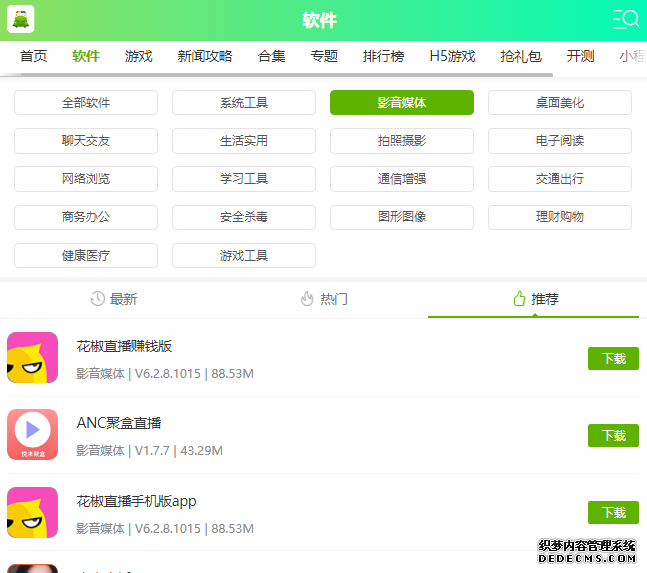Open the 新闻攻略 nav tab
This screenshot has width=647, height=573.
pyautogui.click(x=205, y=56)
